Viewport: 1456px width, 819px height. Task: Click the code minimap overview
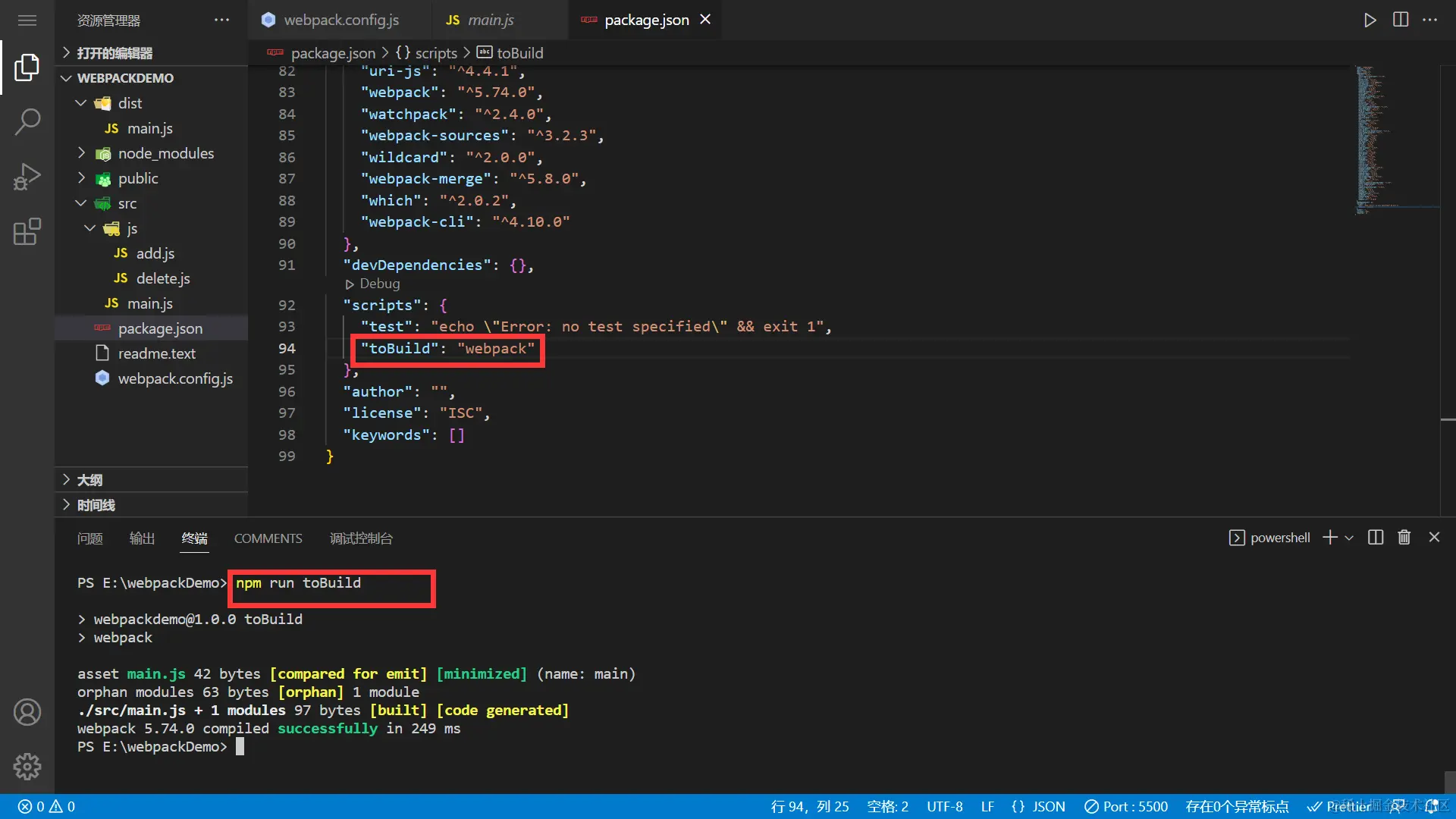coord(1373,136)
